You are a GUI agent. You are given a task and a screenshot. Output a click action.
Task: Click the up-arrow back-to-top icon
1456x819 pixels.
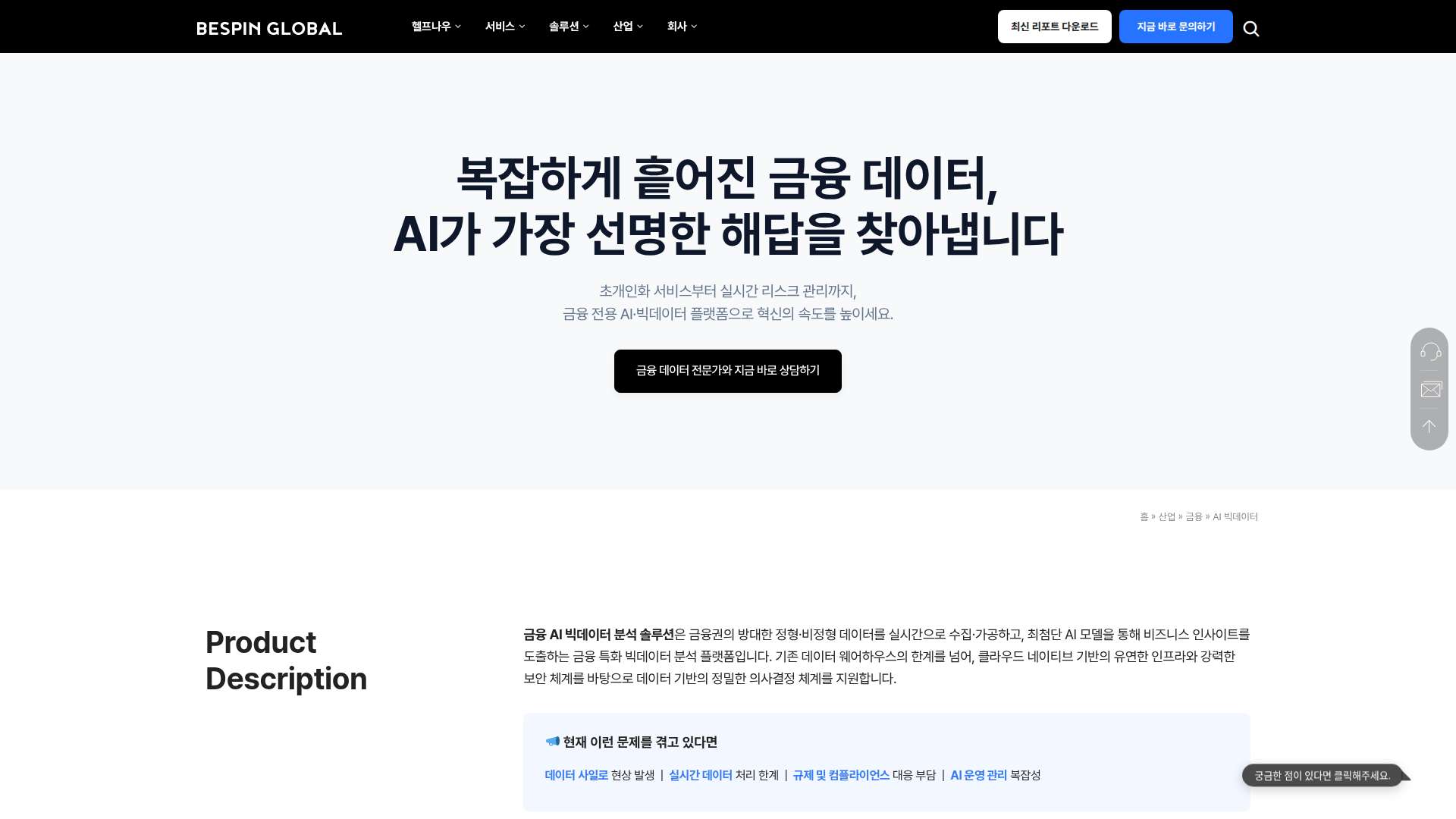coord(1429,426)
